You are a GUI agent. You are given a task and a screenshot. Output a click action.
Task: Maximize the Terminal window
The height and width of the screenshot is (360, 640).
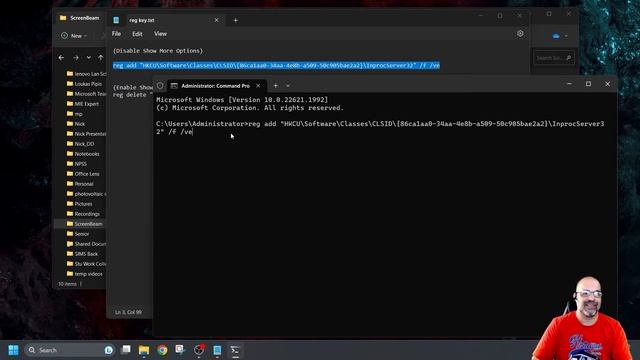point(588,84)
